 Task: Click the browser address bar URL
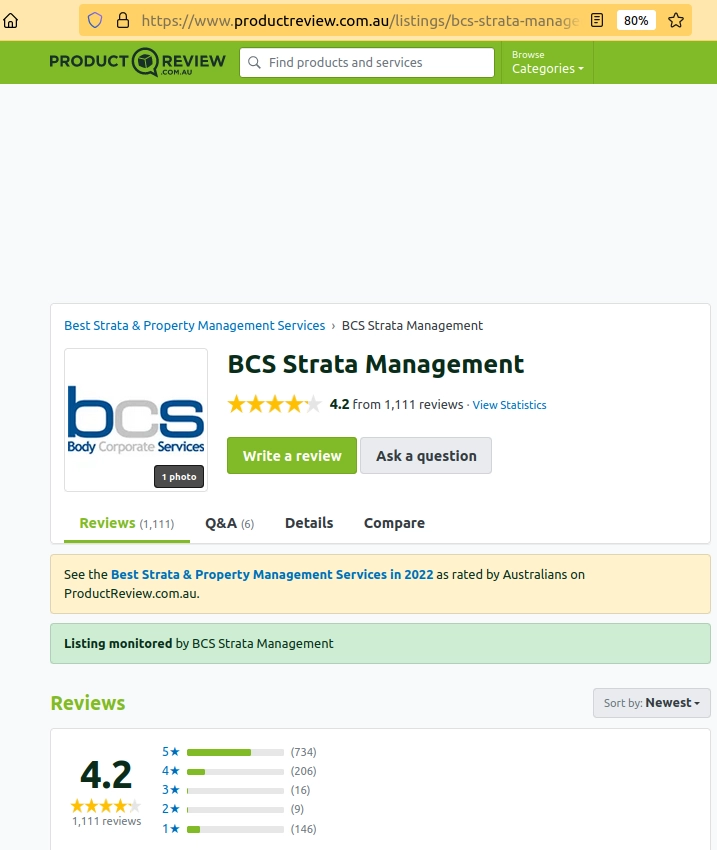click(360, 21)
